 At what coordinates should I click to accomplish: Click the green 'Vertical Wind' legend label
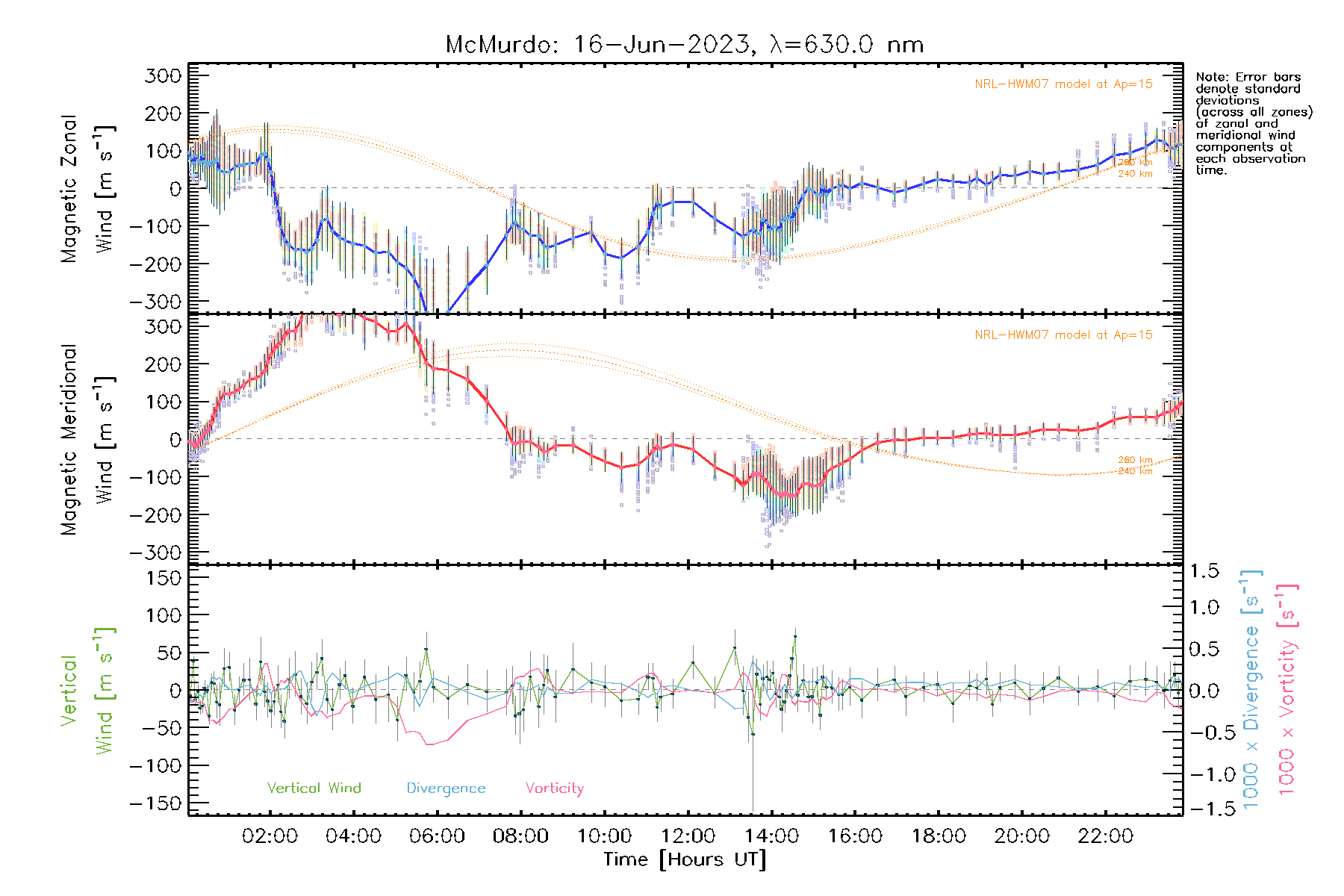[314, 788]
